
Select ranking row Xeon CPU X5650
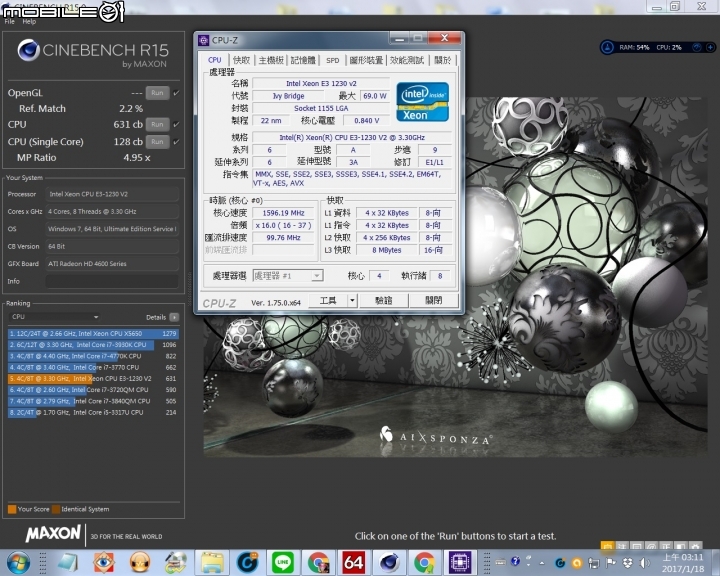(93, 333)
